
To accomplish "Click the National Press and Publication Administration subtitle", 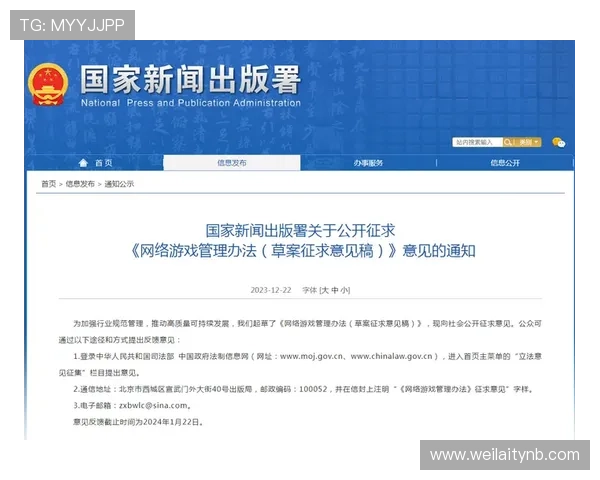I will (191, 103).
